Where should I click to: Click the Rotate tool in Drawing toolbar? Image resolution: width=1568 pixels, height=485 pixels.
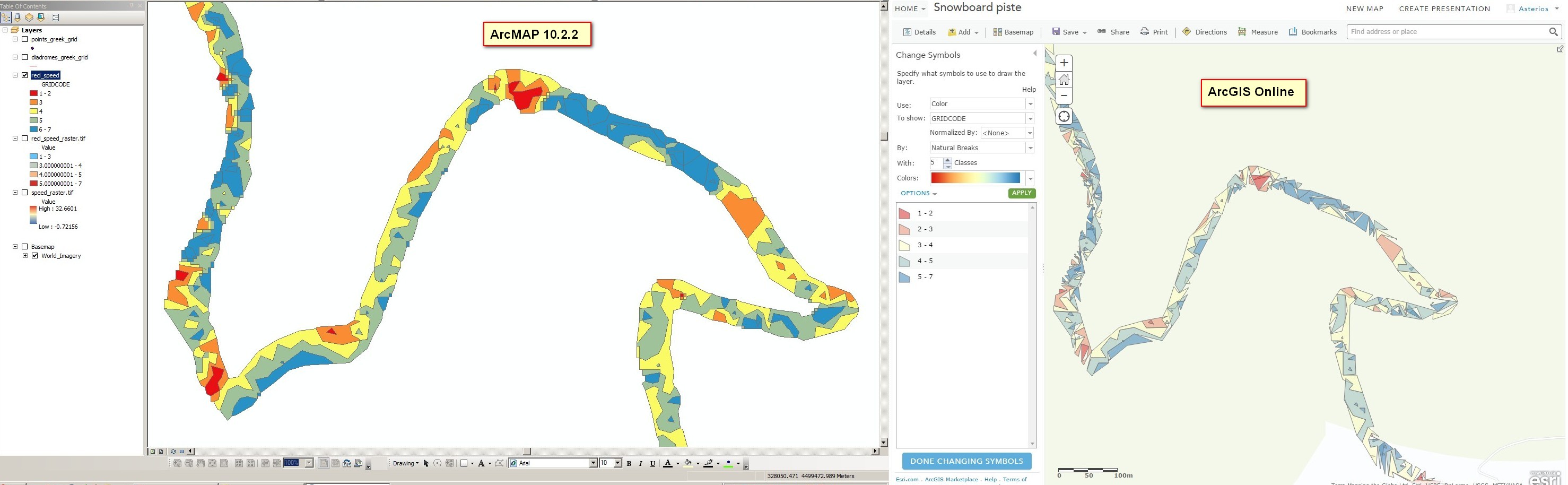(x=437, y=464)
